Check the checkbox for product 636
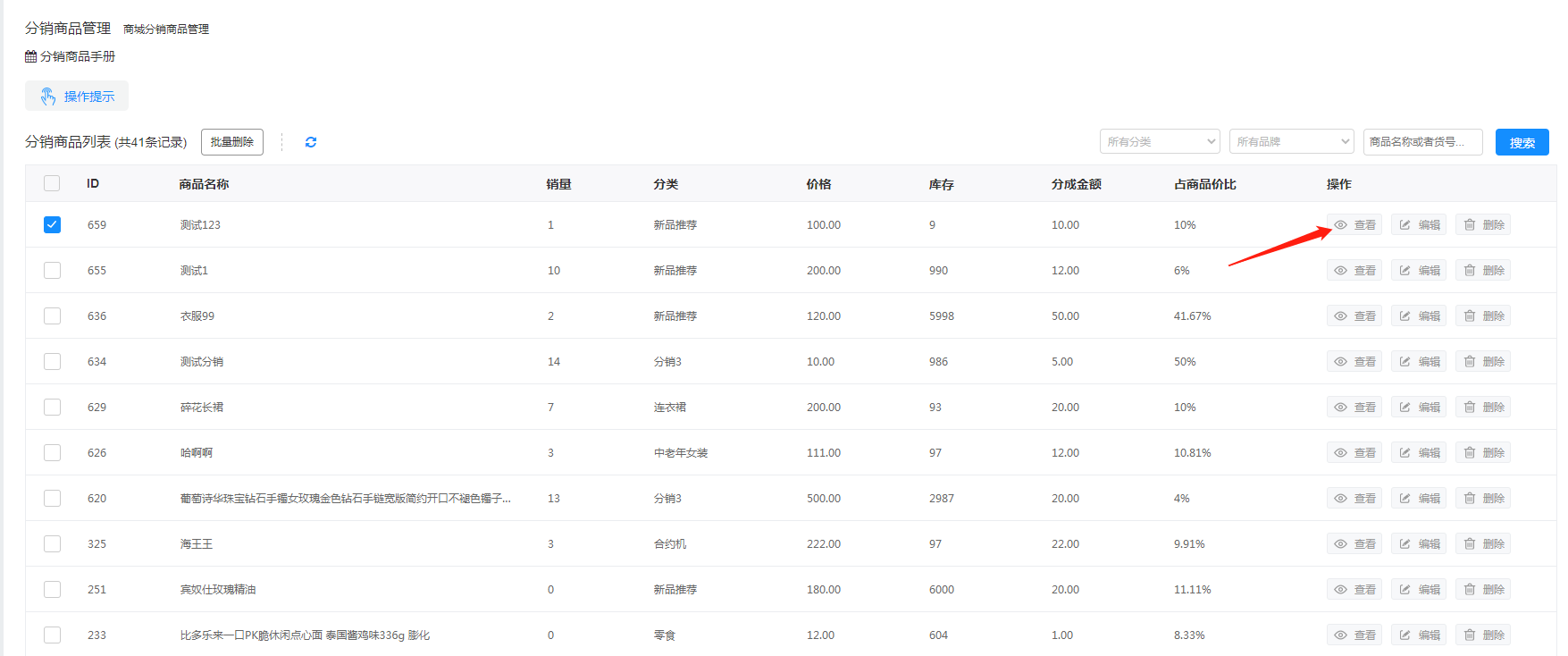Screen dimensions: 1568x656 click(52, 315)
